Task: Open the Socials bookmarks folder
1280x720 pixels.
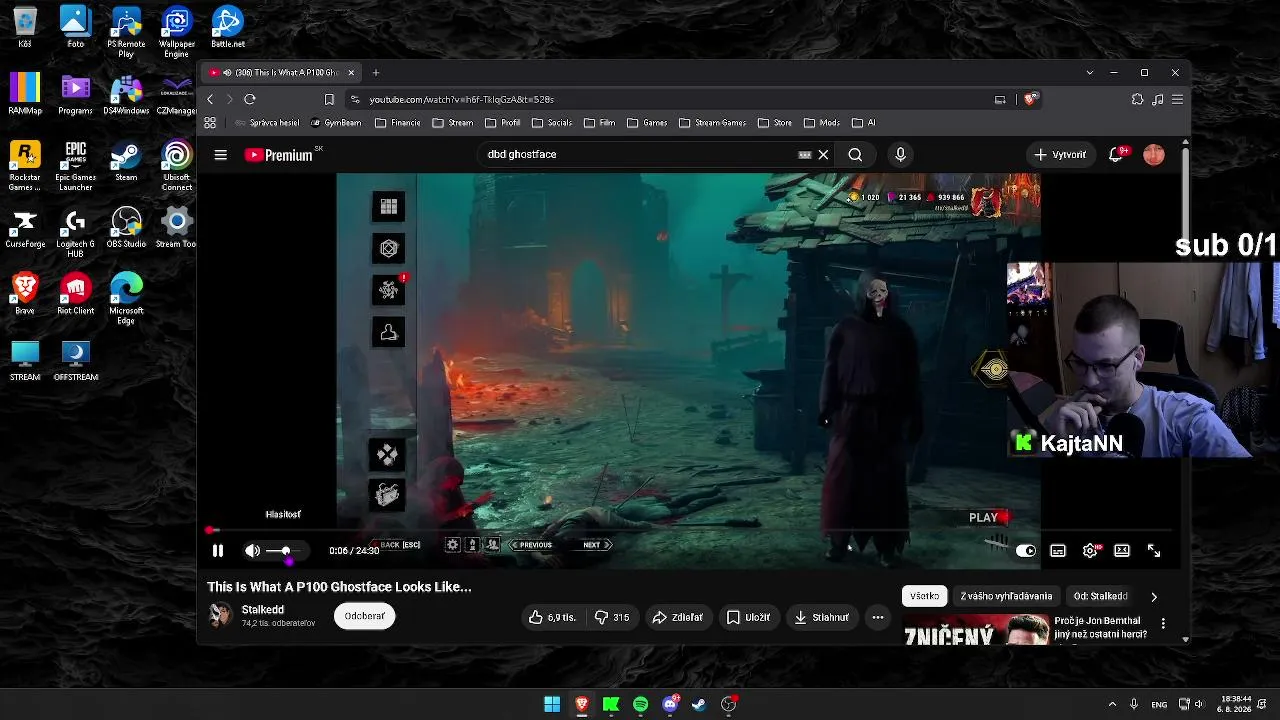Action: pyautogui.click(x=552, y=123)
